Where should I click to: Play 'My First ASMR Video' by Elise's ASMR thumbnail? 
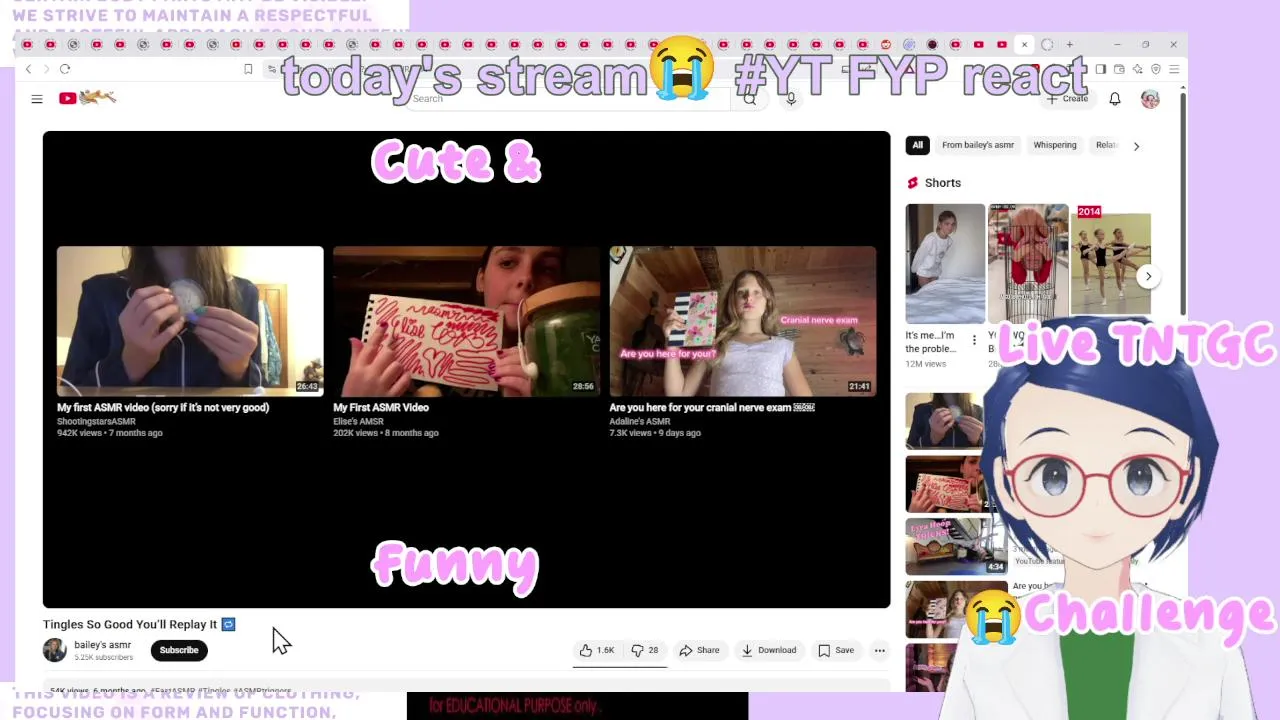point(466,321)
